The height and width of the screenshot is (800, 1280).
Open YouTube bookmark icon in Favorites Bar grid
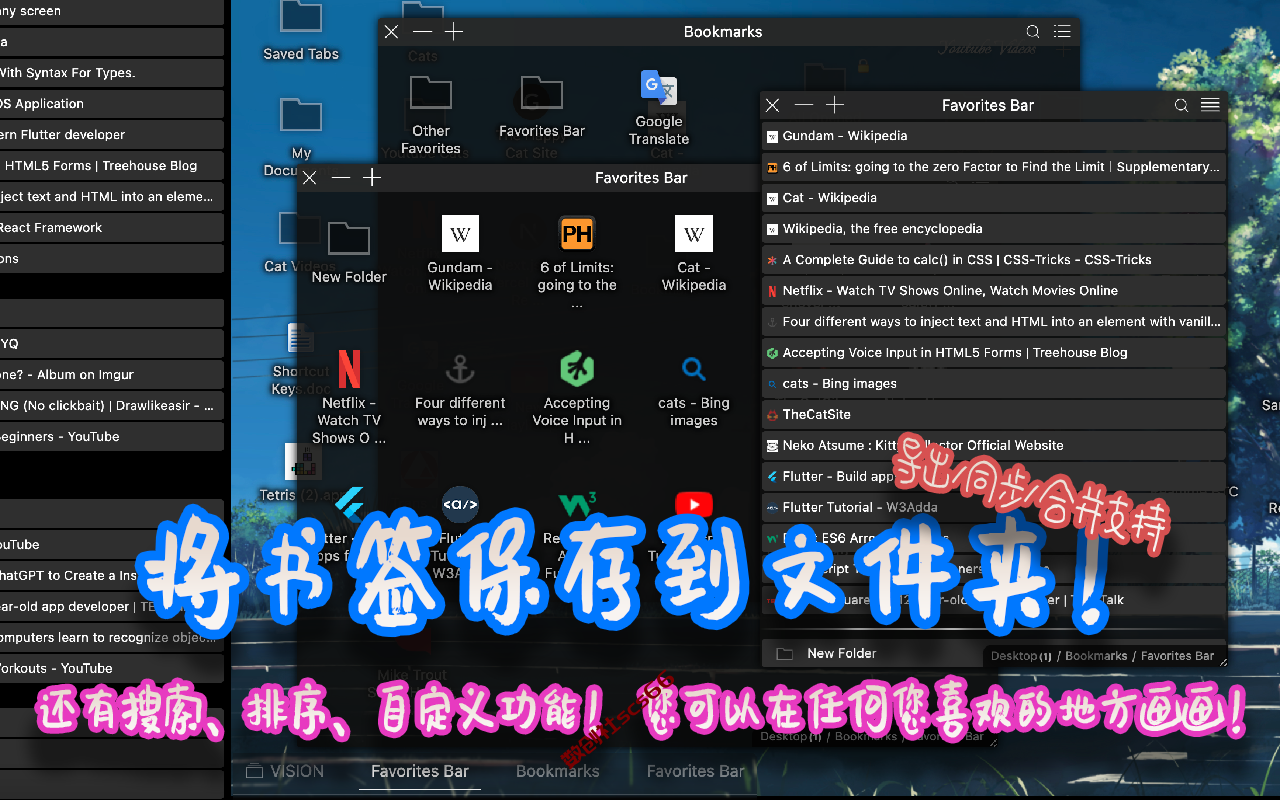coord(694,505)
